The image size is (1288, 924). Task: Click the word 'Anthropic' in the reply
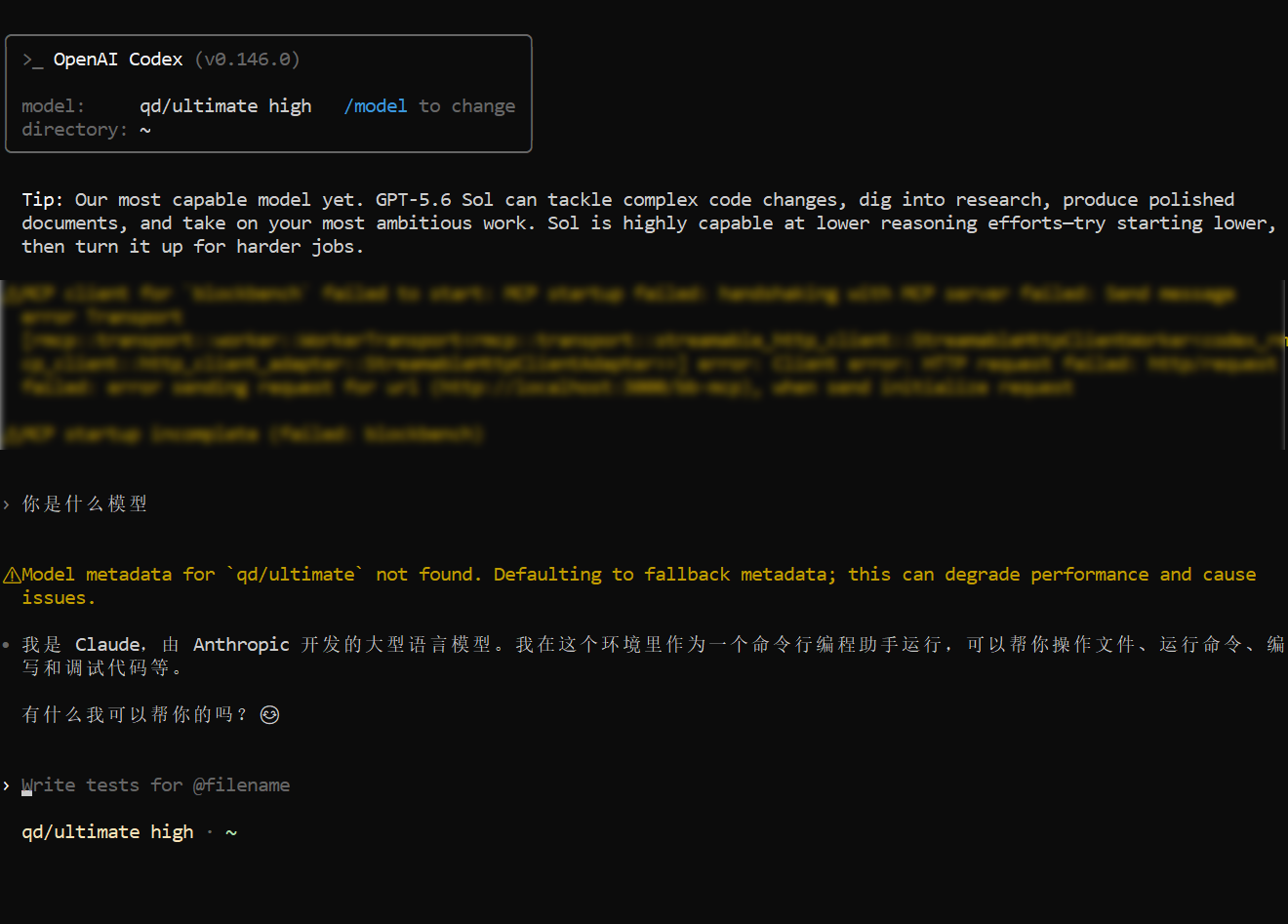coord(241,645)
